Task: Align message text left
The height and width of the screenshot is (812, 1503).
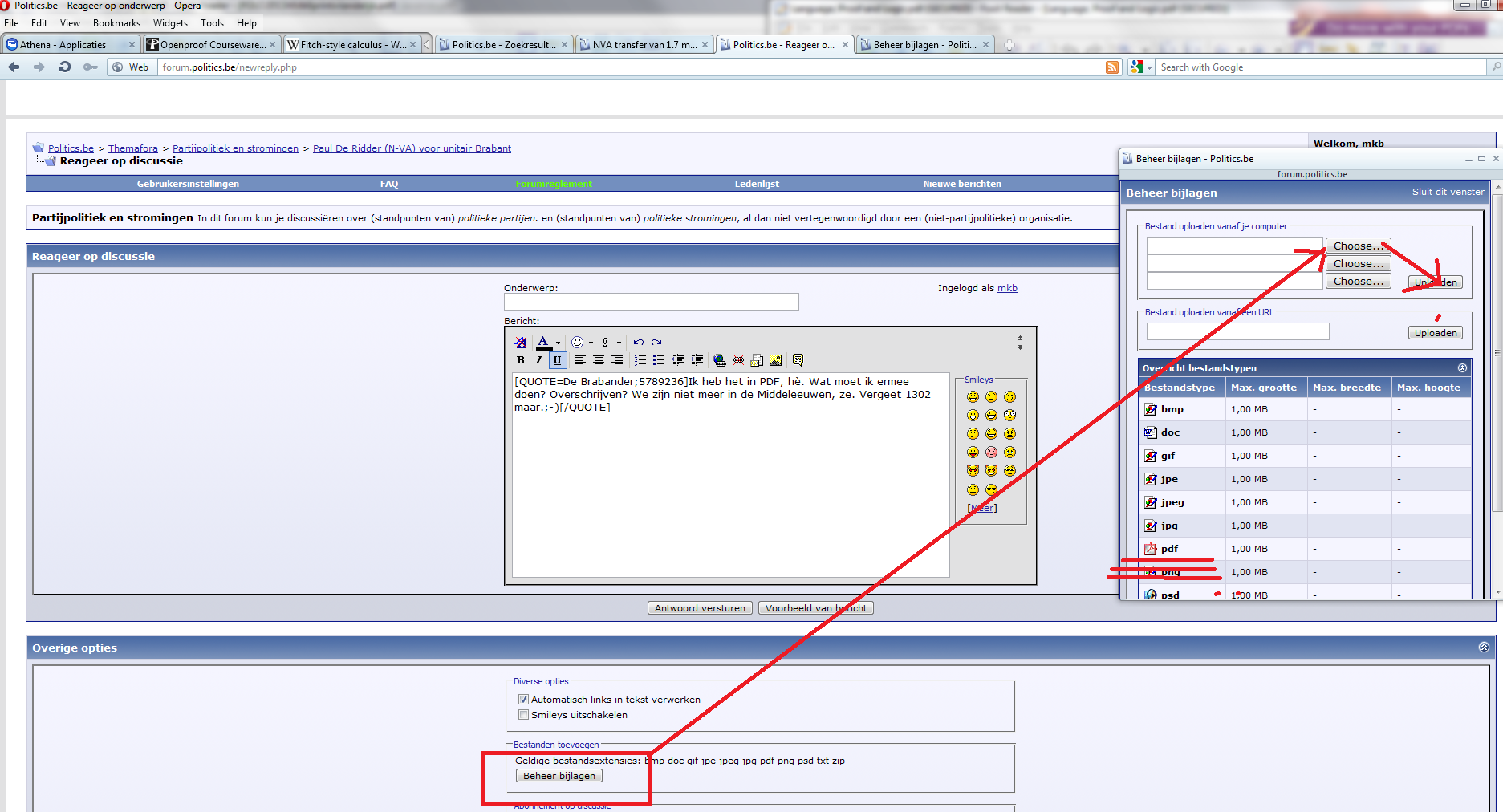Action: 579,360
